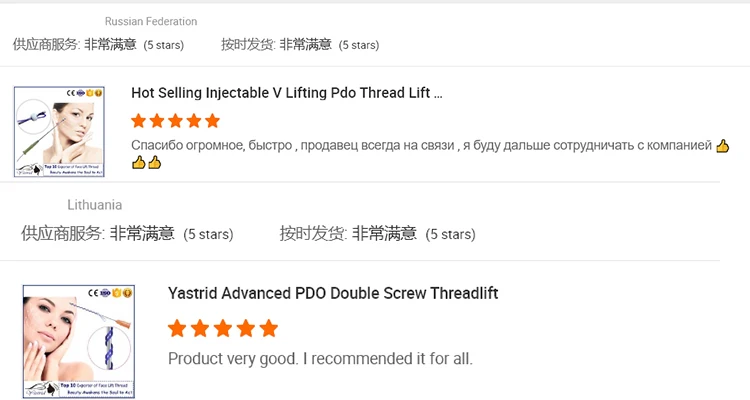Select the Russian Federation country label
Viewport: 750px width, 400px height.
tap(151, 21)
